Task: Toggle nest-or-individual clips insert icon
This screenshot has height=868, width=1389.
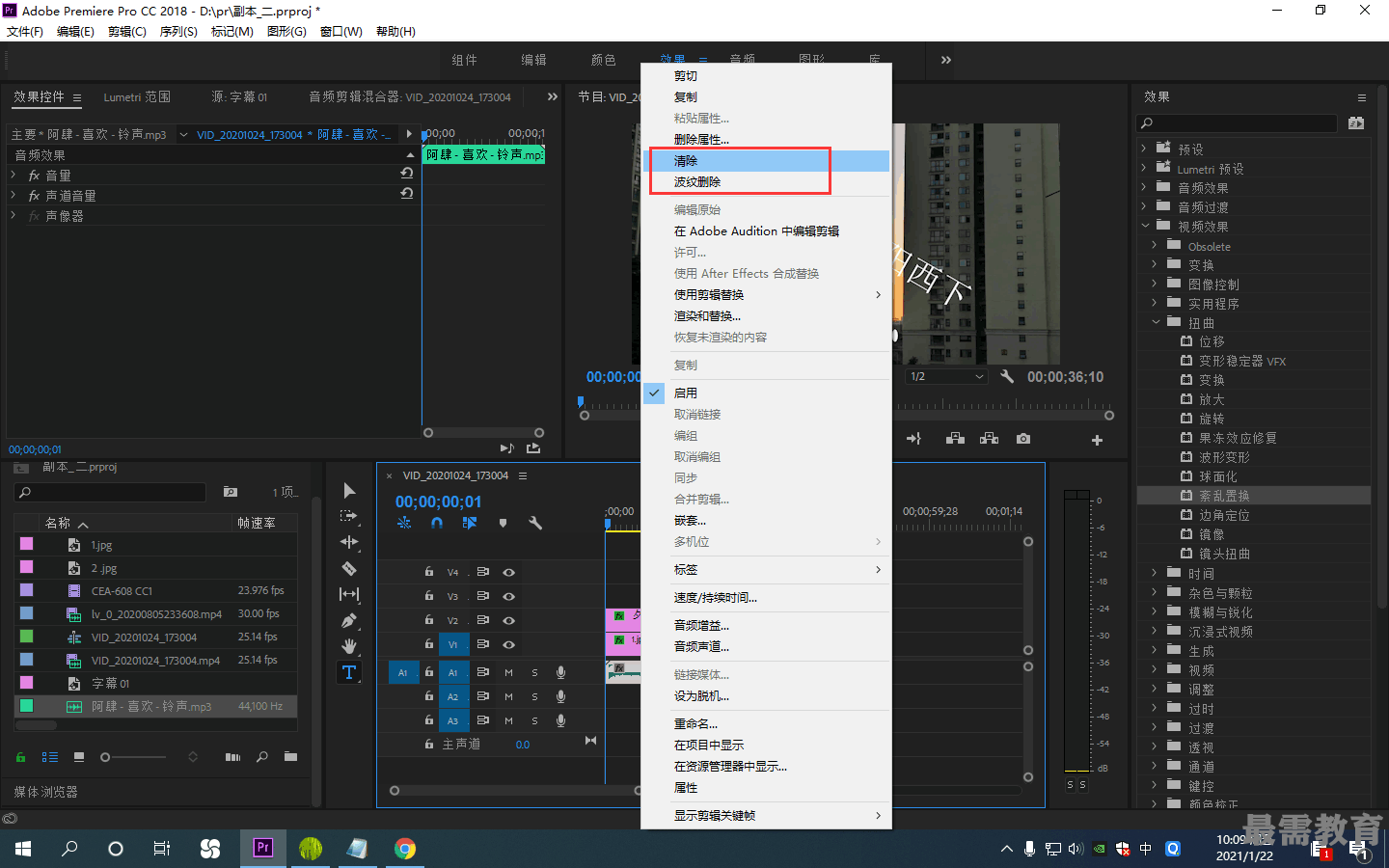Action: coord(404,523)
